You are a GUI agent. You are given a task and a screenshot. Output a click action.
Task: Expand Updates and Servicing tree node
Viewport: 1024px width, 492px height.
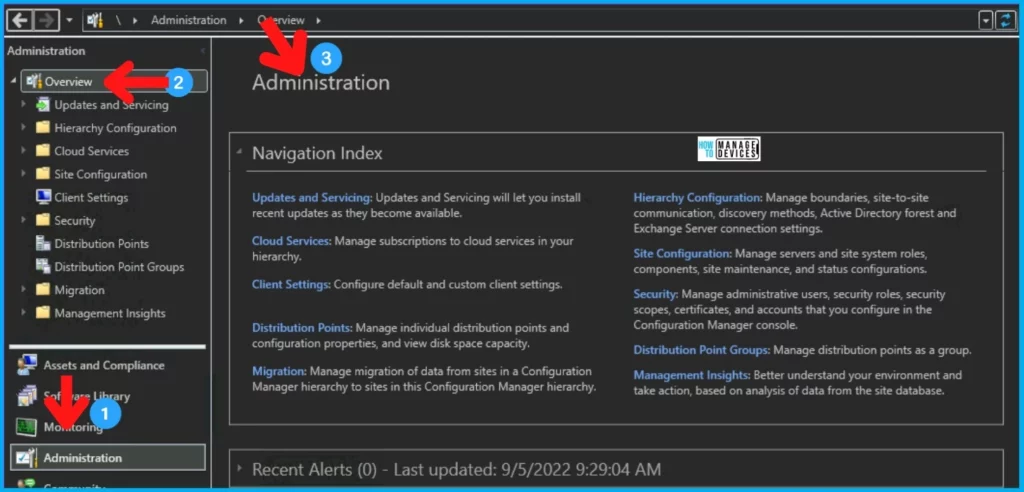[24, 105]
